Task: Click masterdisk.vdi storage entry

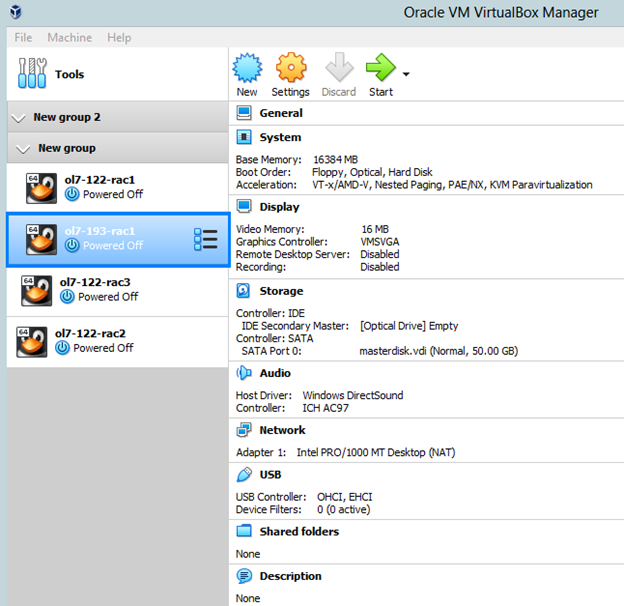Action: tap(439, 351)
